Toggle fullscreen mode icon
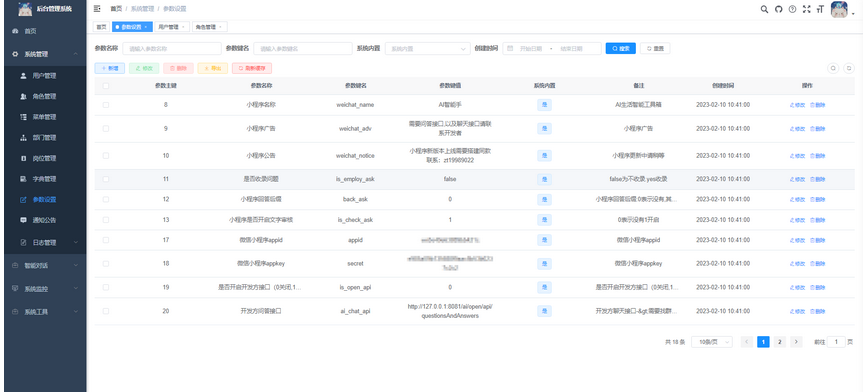864x392 pixels. tap(807, 9)
